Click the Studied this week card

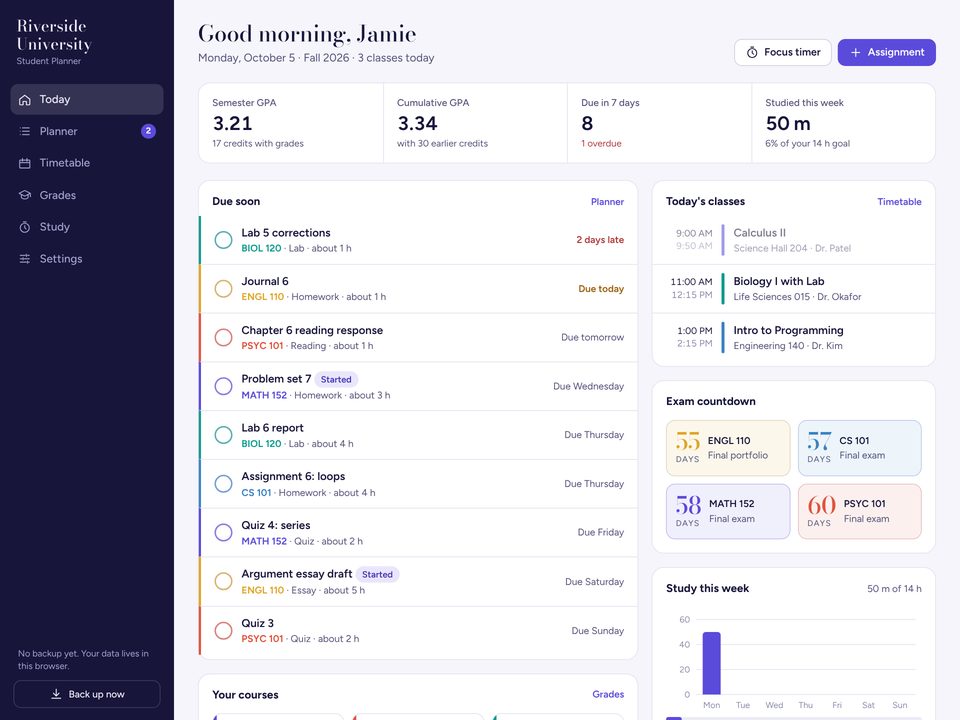pos(844,123)
